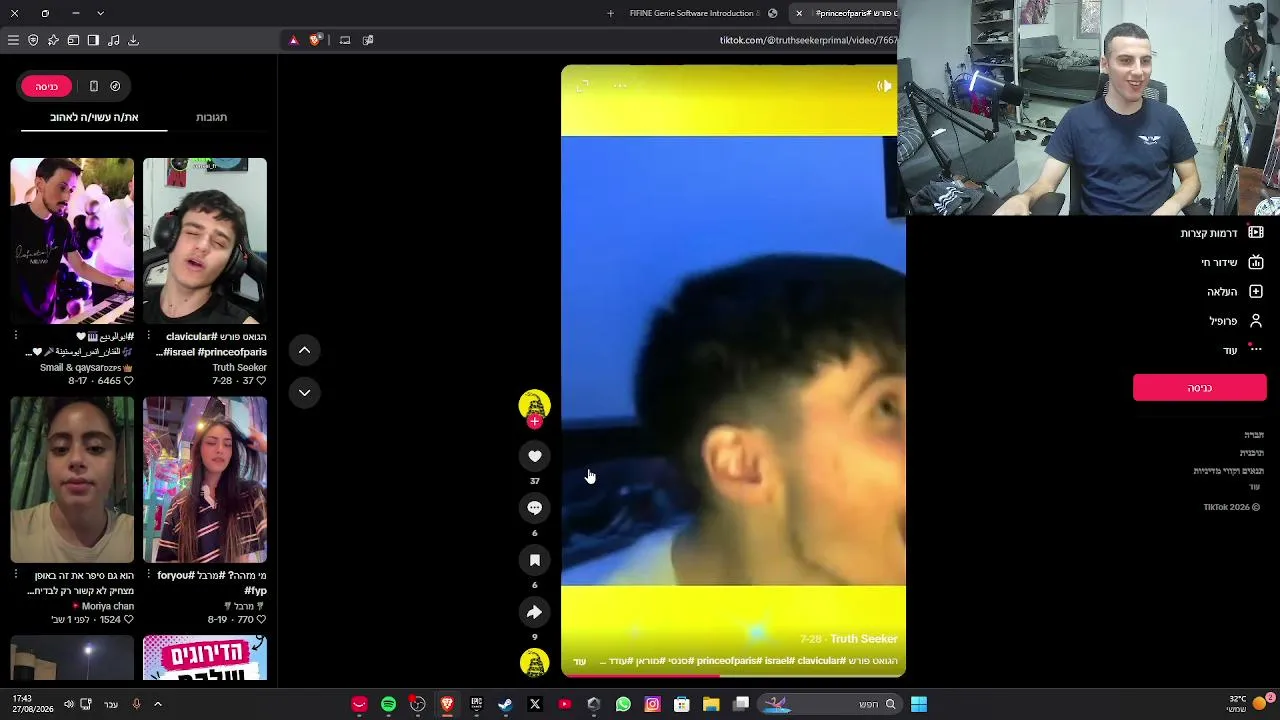
Task: Open Steam from the taskbar
Action: [506, 704]
